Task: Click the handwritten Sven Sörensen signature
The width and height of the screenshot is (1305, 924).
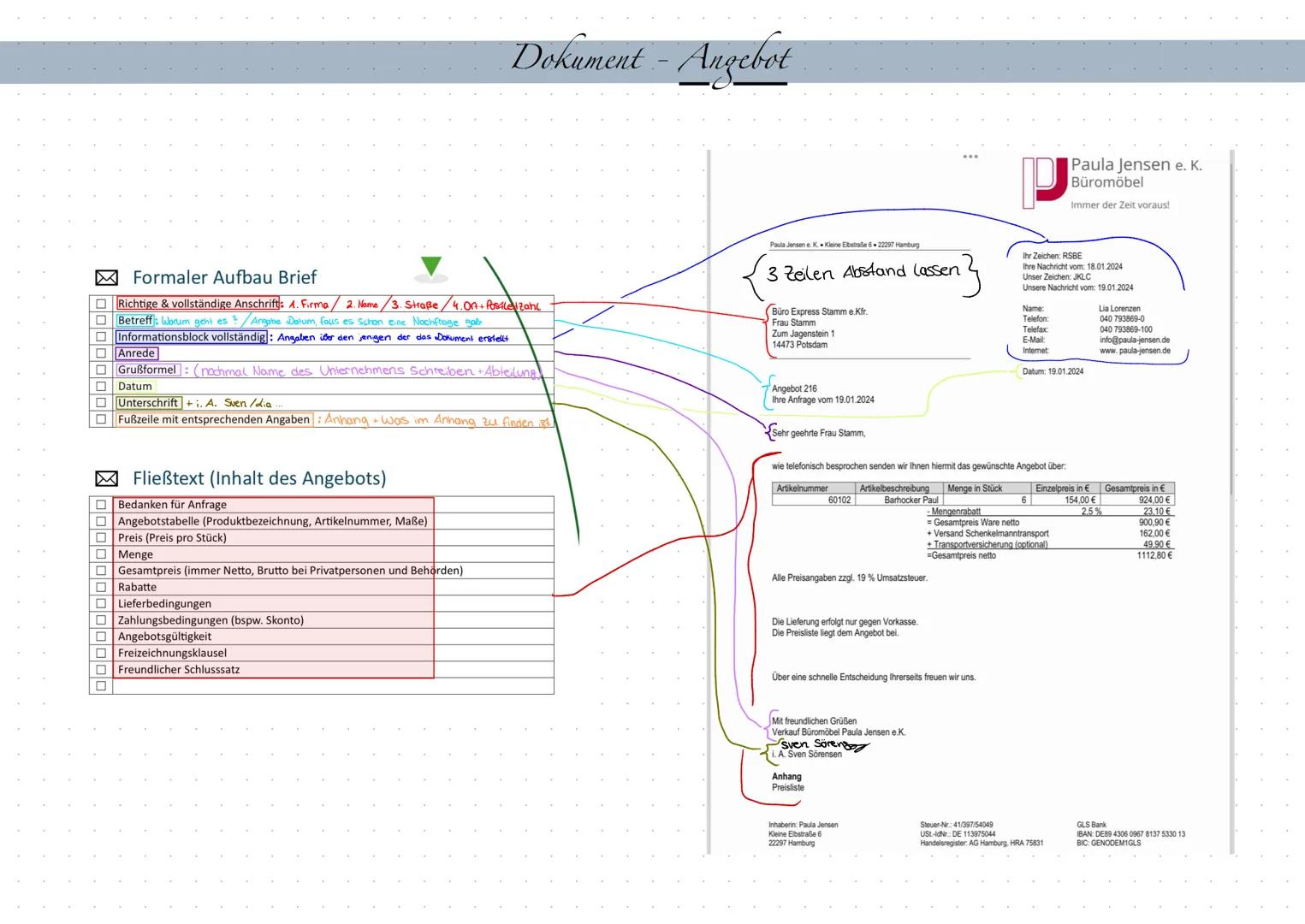Action: coord(822,744)
